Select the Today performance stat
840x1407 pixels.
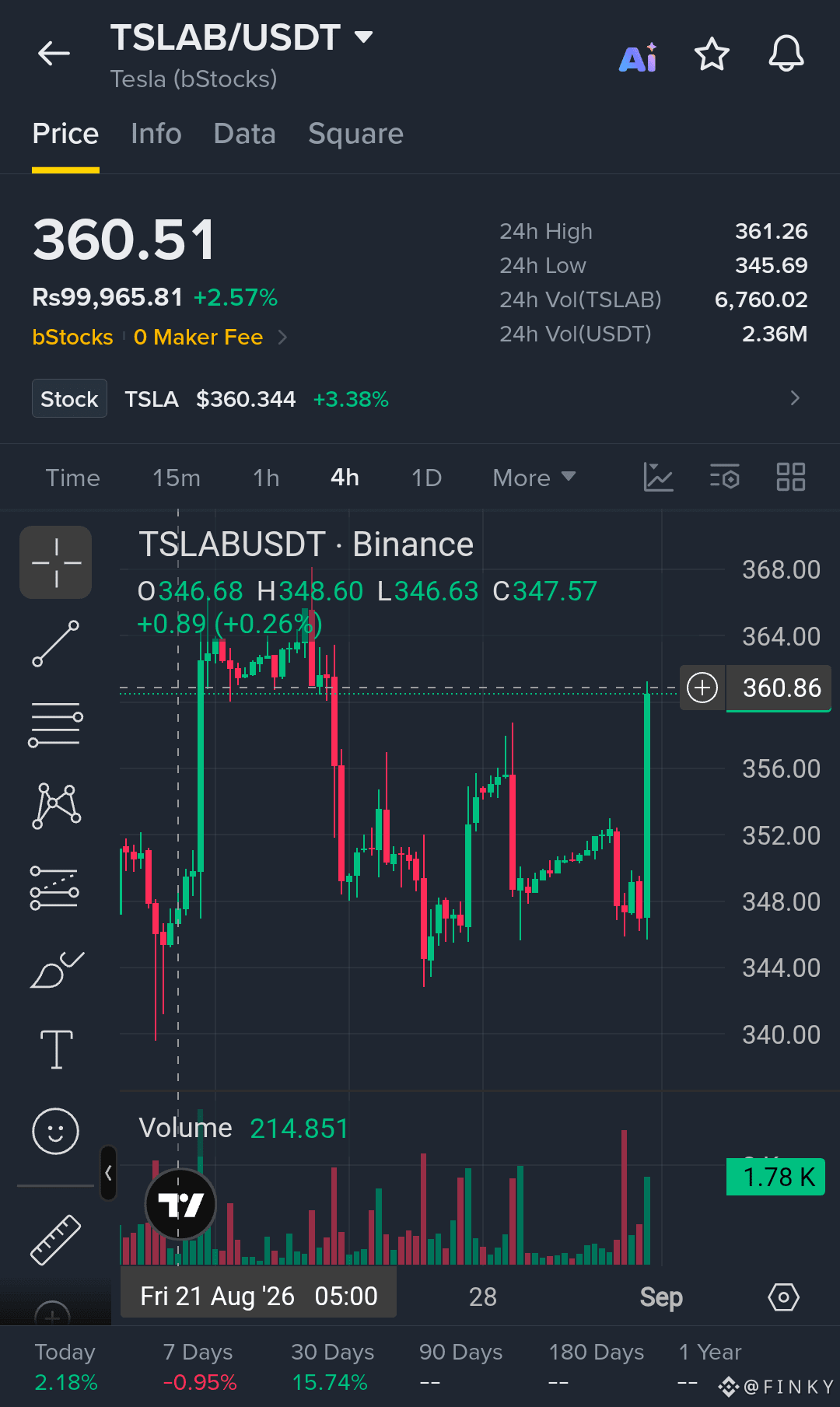coord(65,1367)
